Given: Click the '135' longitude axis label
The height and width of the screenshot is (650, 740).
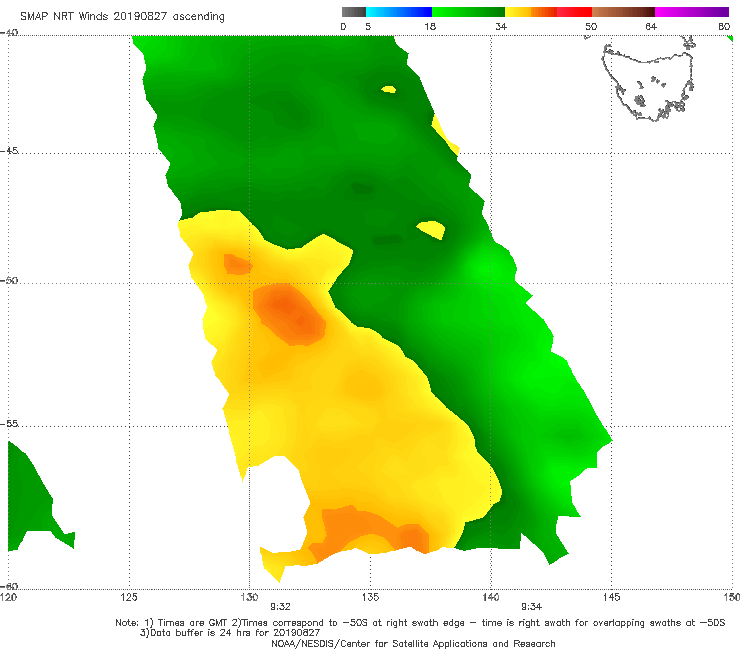Looking at the screenshot, I should [370, 597].
